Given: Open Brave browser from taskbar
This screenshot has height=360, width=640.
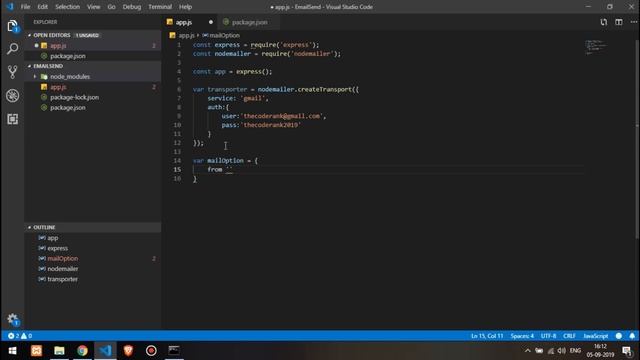Looking at the screenshot, I should [x=128, y=351].
